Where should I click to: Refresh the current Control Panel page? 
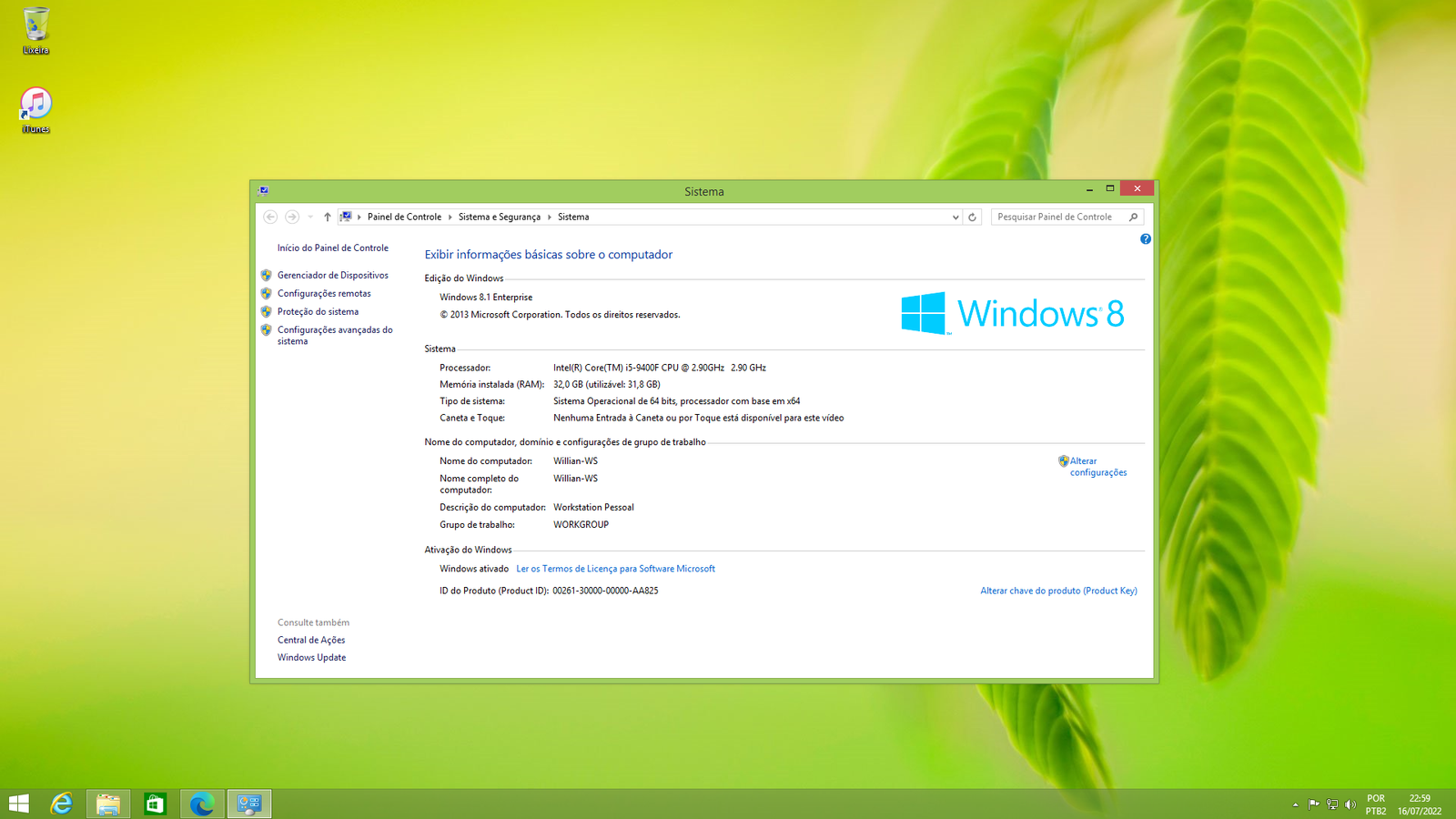pos(972,217)
